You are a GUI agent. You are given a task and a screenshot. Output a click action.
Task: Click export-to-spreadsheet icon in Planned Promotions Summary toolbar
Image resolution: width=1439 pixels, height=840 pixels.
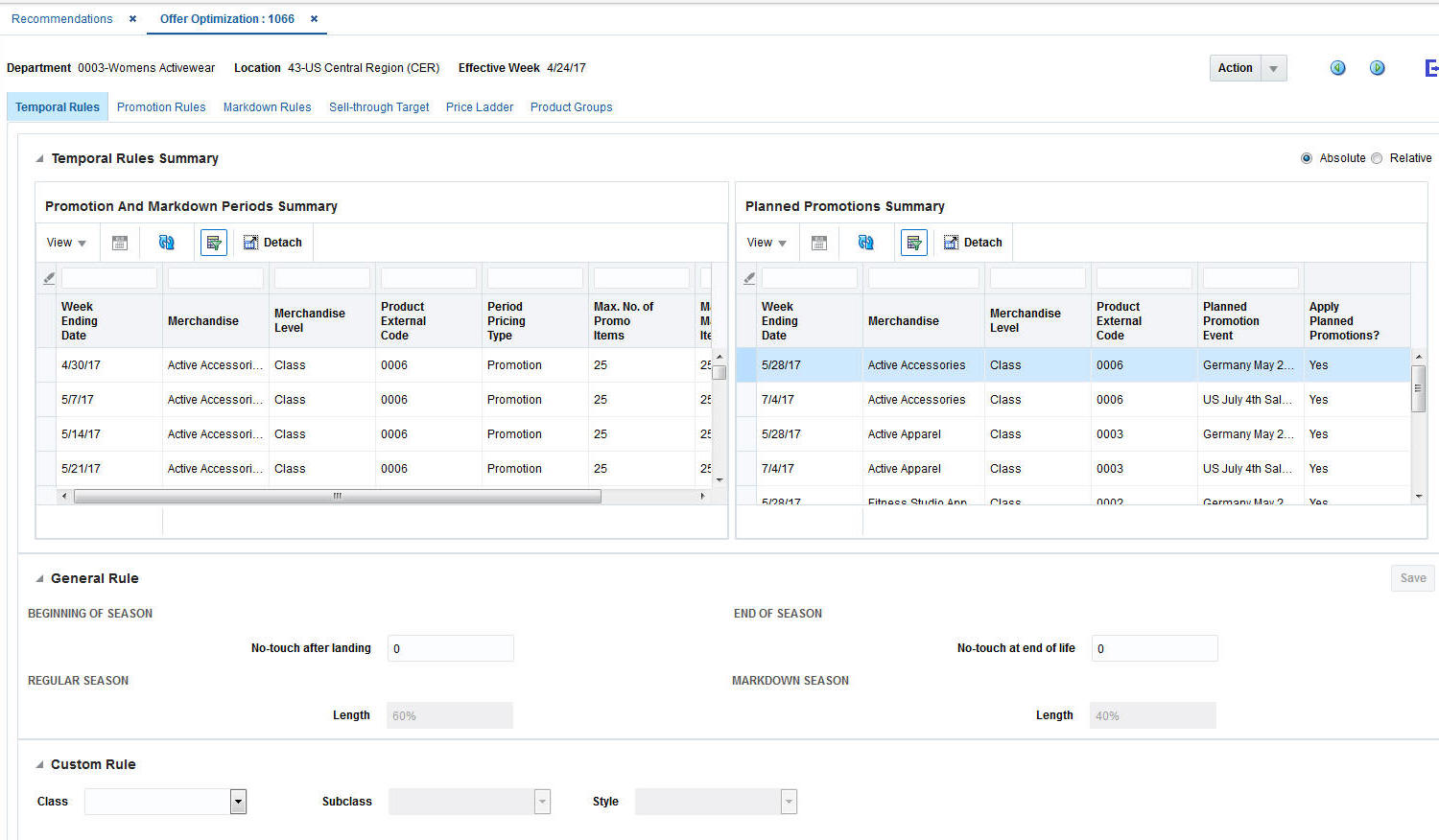pos(819,243)
